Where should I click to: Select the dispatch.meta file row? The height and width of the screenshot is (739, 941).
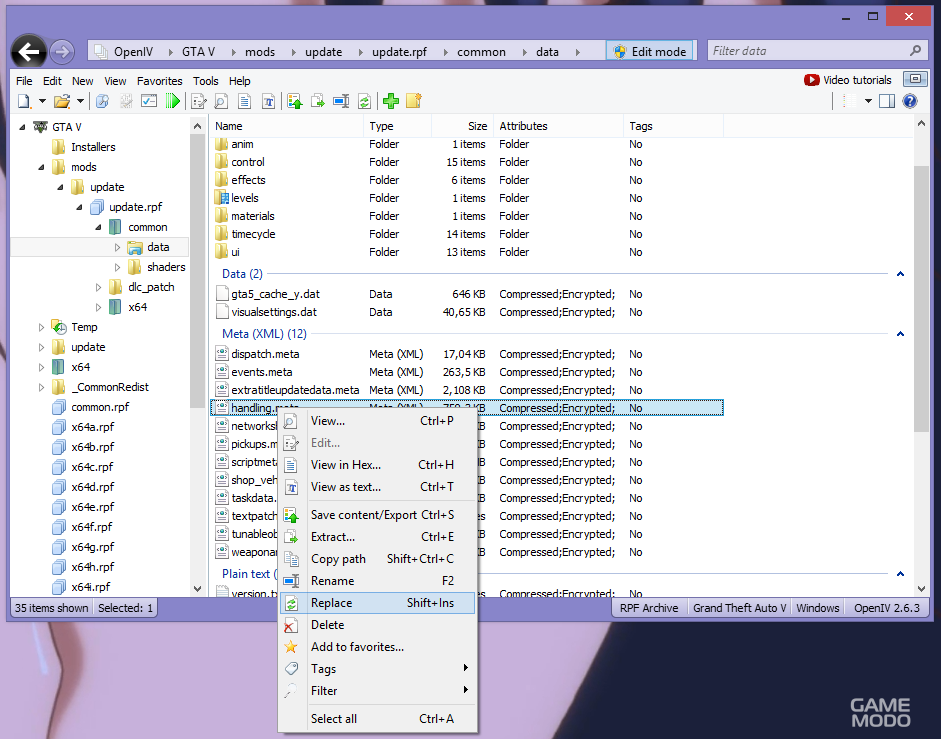click(x=467, y=354)
